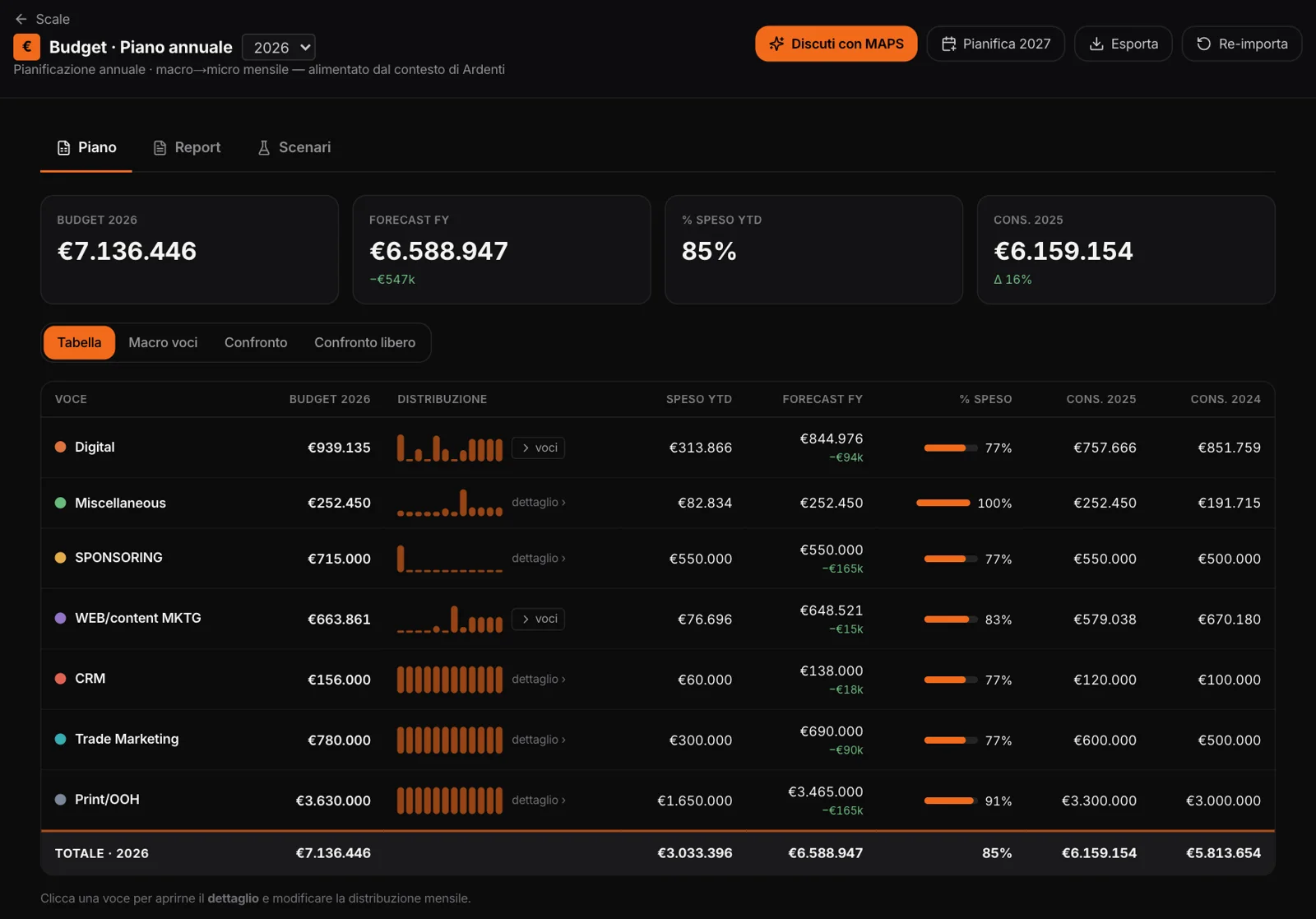Click the purple dot beside WEB/content MKTG
The height and width of the screenshot is (919, 1316).
(60, 618)
